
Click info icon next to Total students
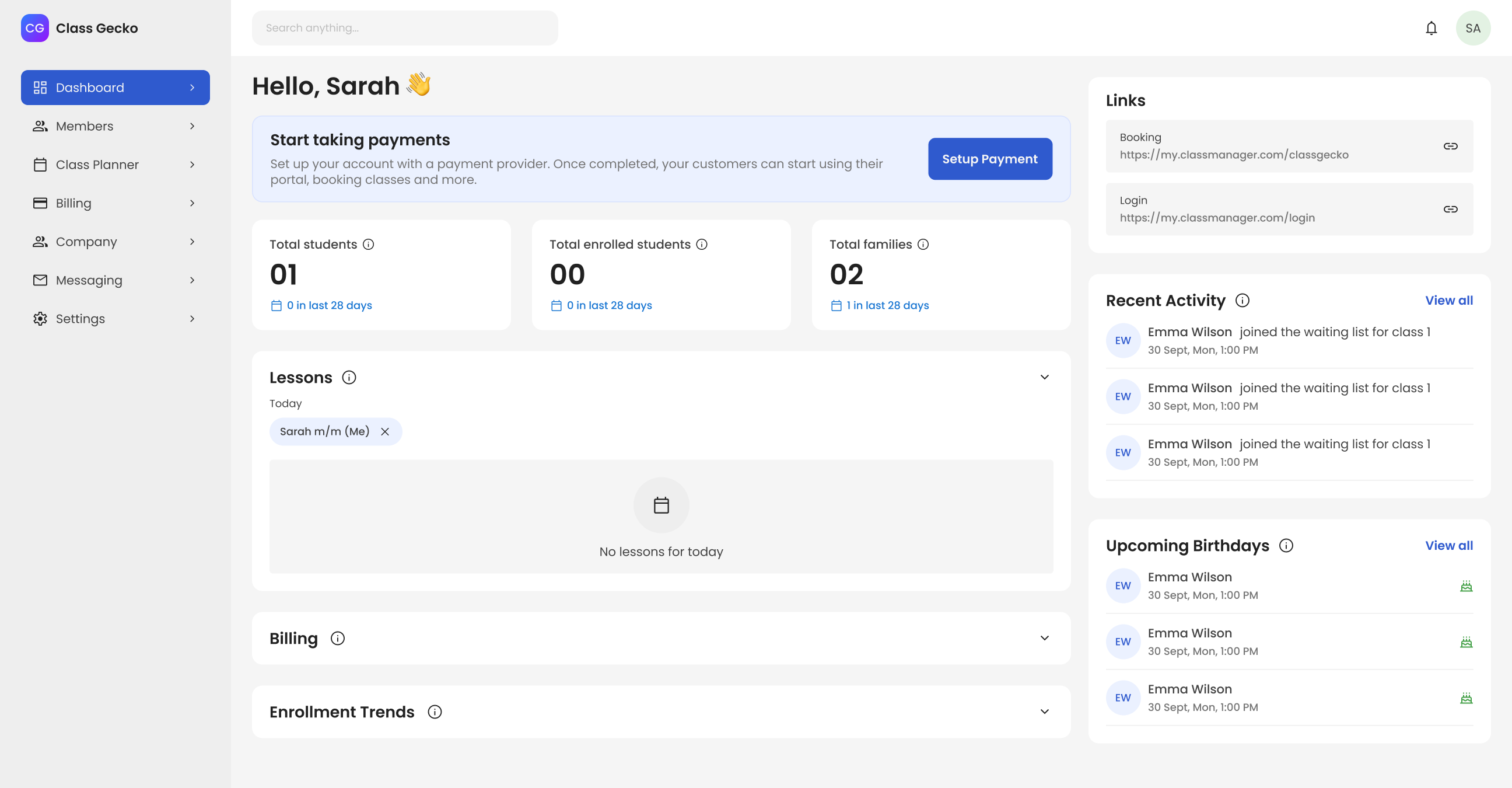click(368, 244)
